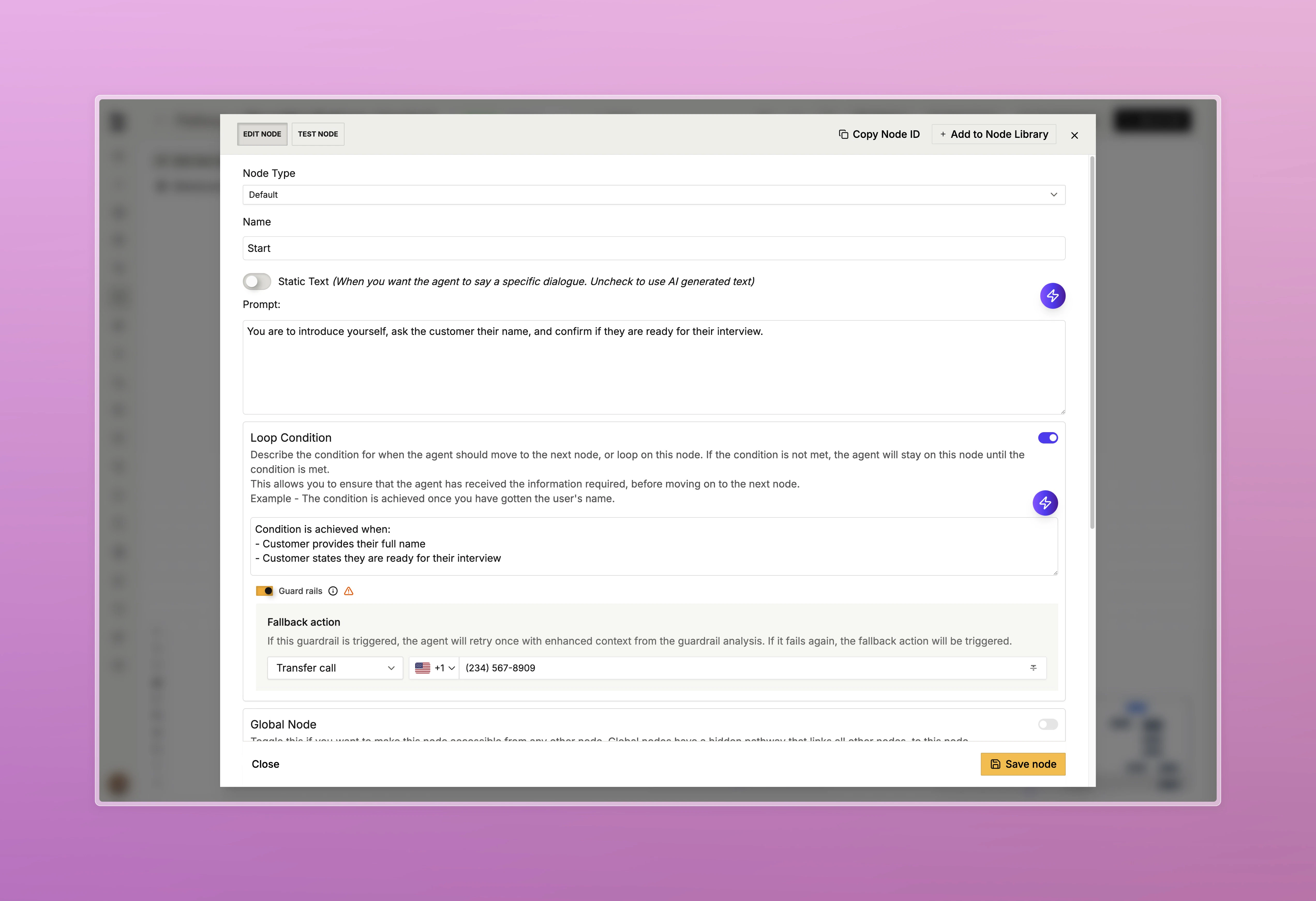Turn off the Guard rails toggle
1316x901 pixels.
pyautogui.click(x=264, y=591)
